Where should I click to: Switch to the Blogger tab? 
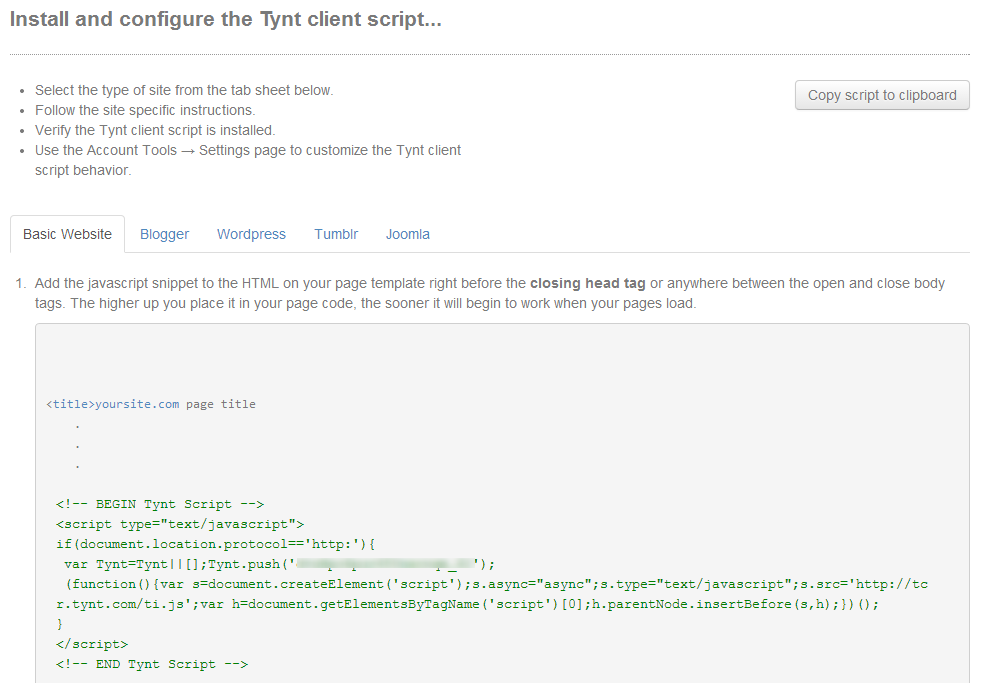tap(164, 234)
